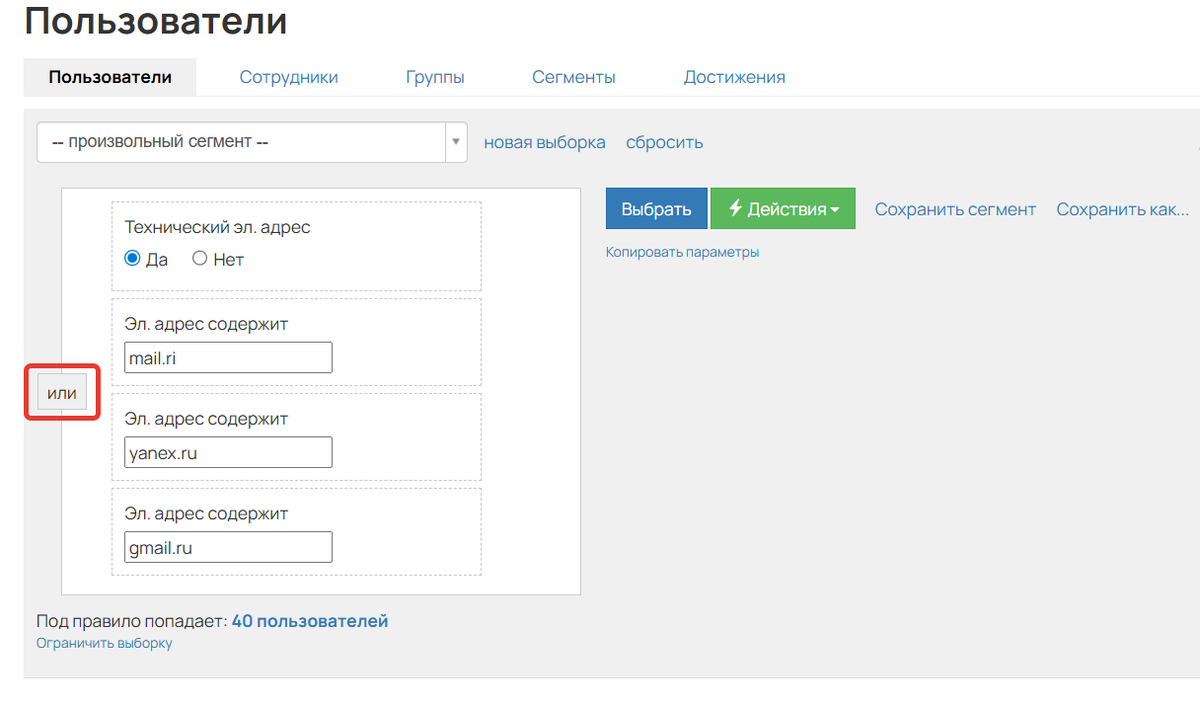Viewport: 1200px width, 706px height.
Task: Switch to the Сегменты tab
Action: (x=573, y=76)
